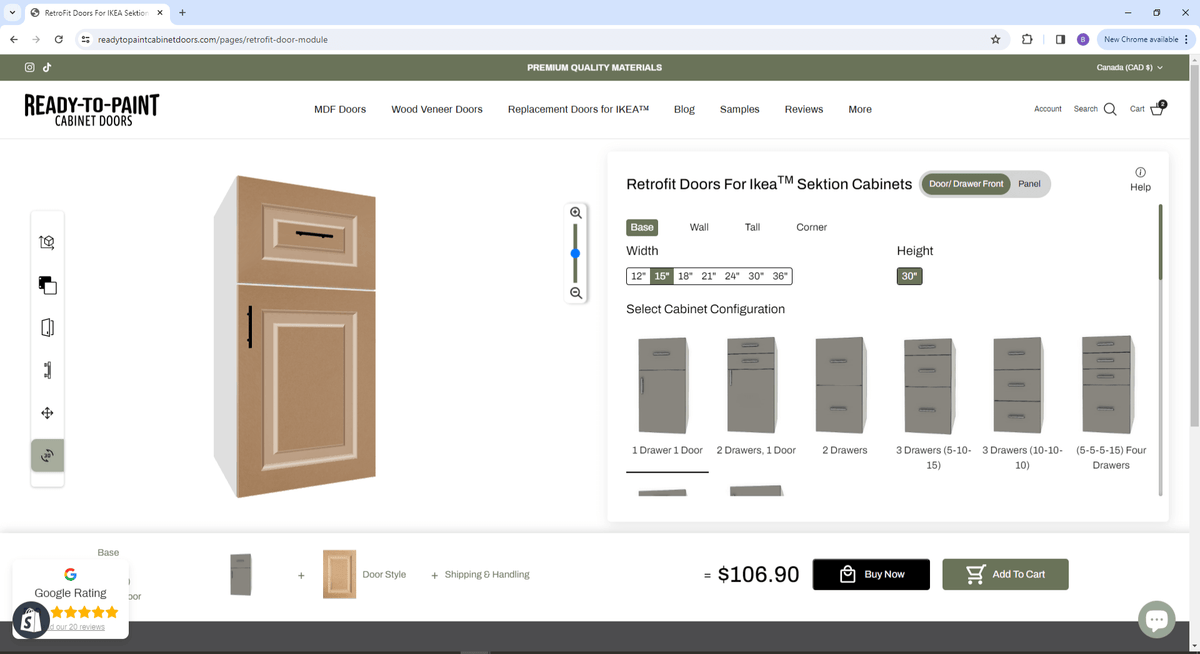Switch to the Panel option

pyautogui.click(x=1030, y=184)
